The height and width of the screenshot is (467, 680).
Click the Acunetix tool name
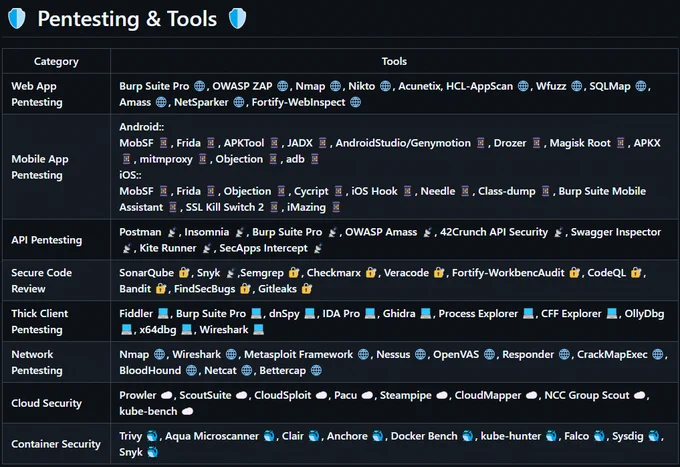pos(419,86)
